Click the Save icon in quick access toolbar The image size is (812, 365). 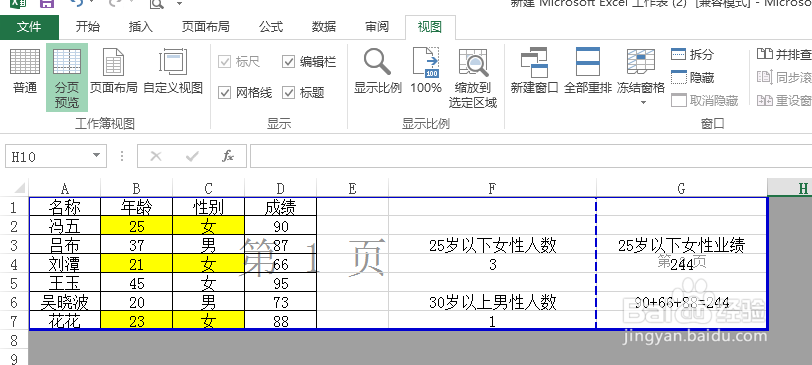(47, 3)
